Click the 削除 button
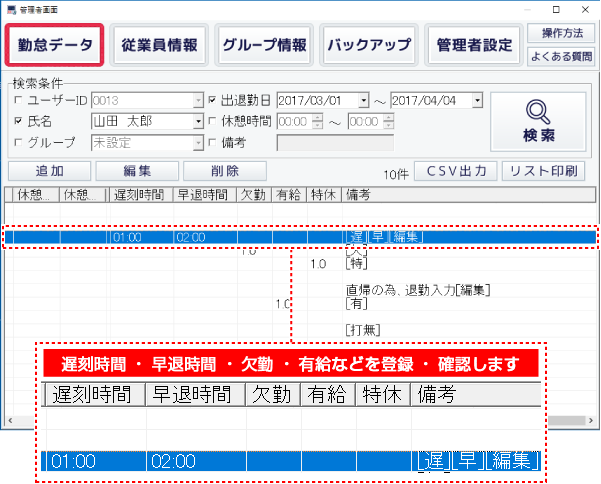Screen dimensions: 601x484 (210, 171)
